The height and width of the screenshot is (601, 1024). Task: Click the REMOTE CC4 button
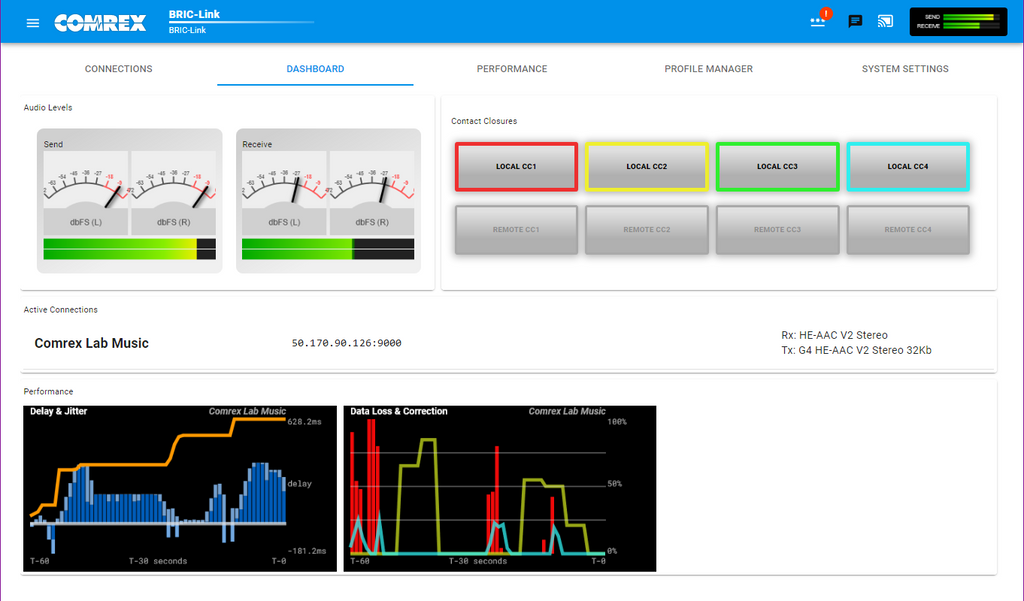point(908,230)
